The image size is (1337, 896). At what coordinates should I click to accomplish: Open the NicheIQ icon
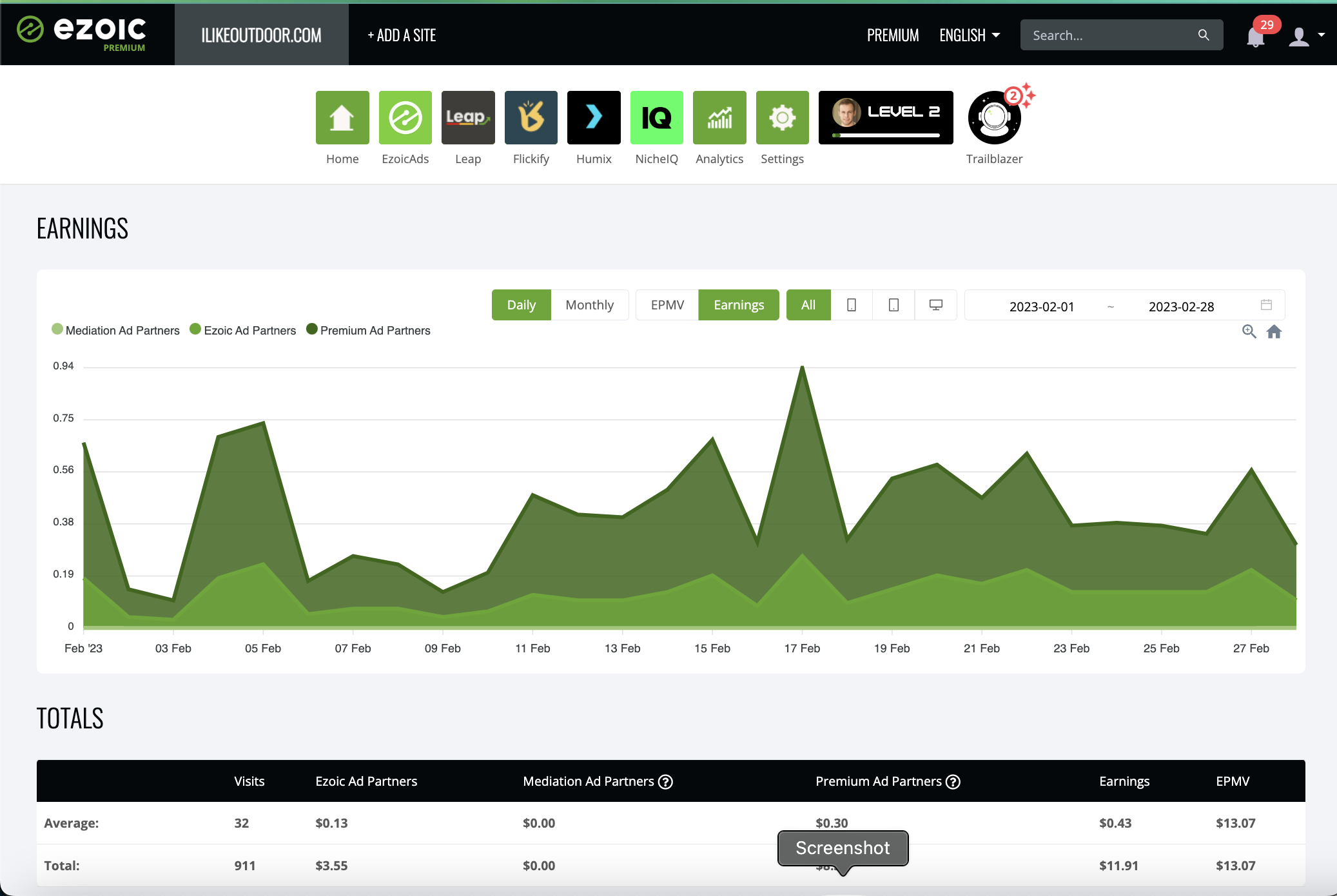tap(656, 117)
